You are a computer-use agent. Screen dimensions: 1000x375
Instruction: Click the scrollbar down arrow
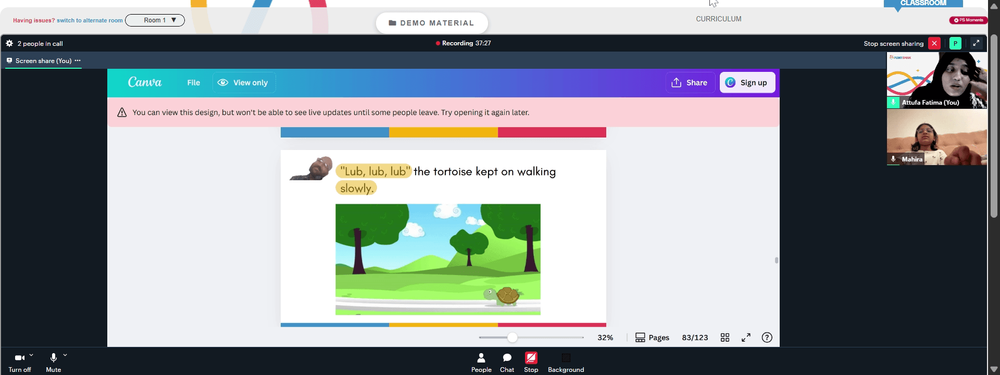point(995,370)
